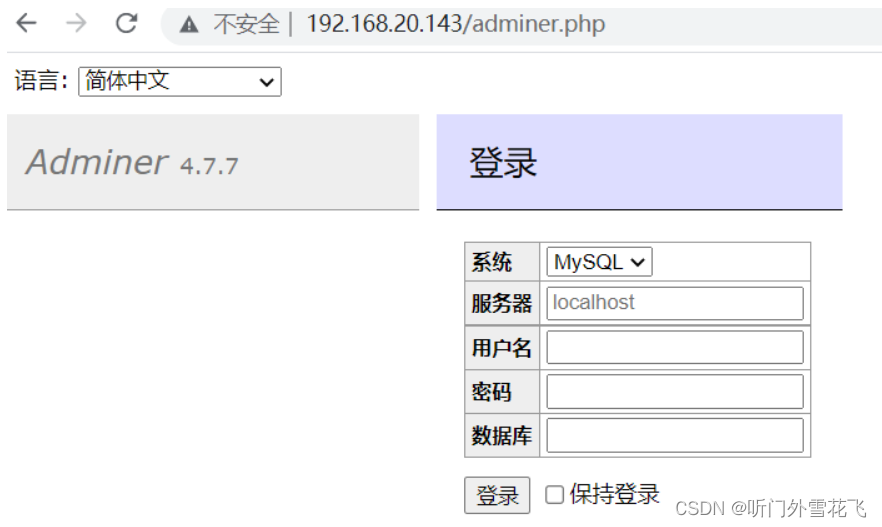Focus the 密码 password input field
The width and height of the screenshot is (882, 527).
tap(674, 391)
